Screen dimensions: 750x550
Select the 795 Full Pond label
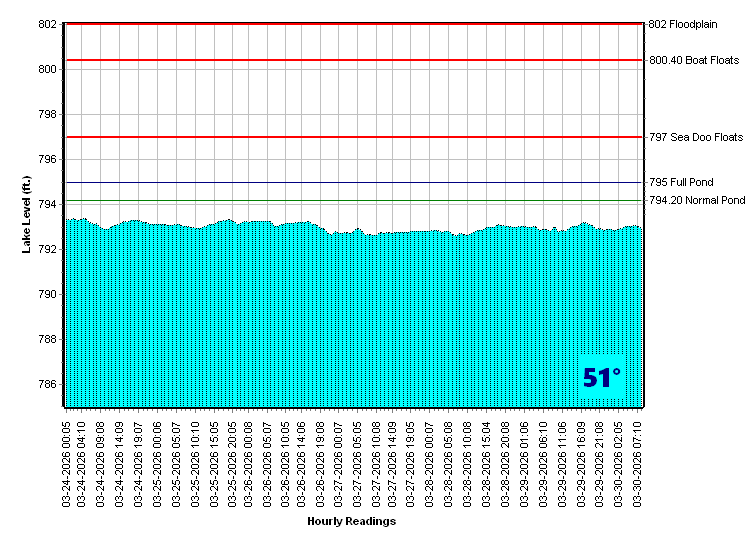(681, 182)
